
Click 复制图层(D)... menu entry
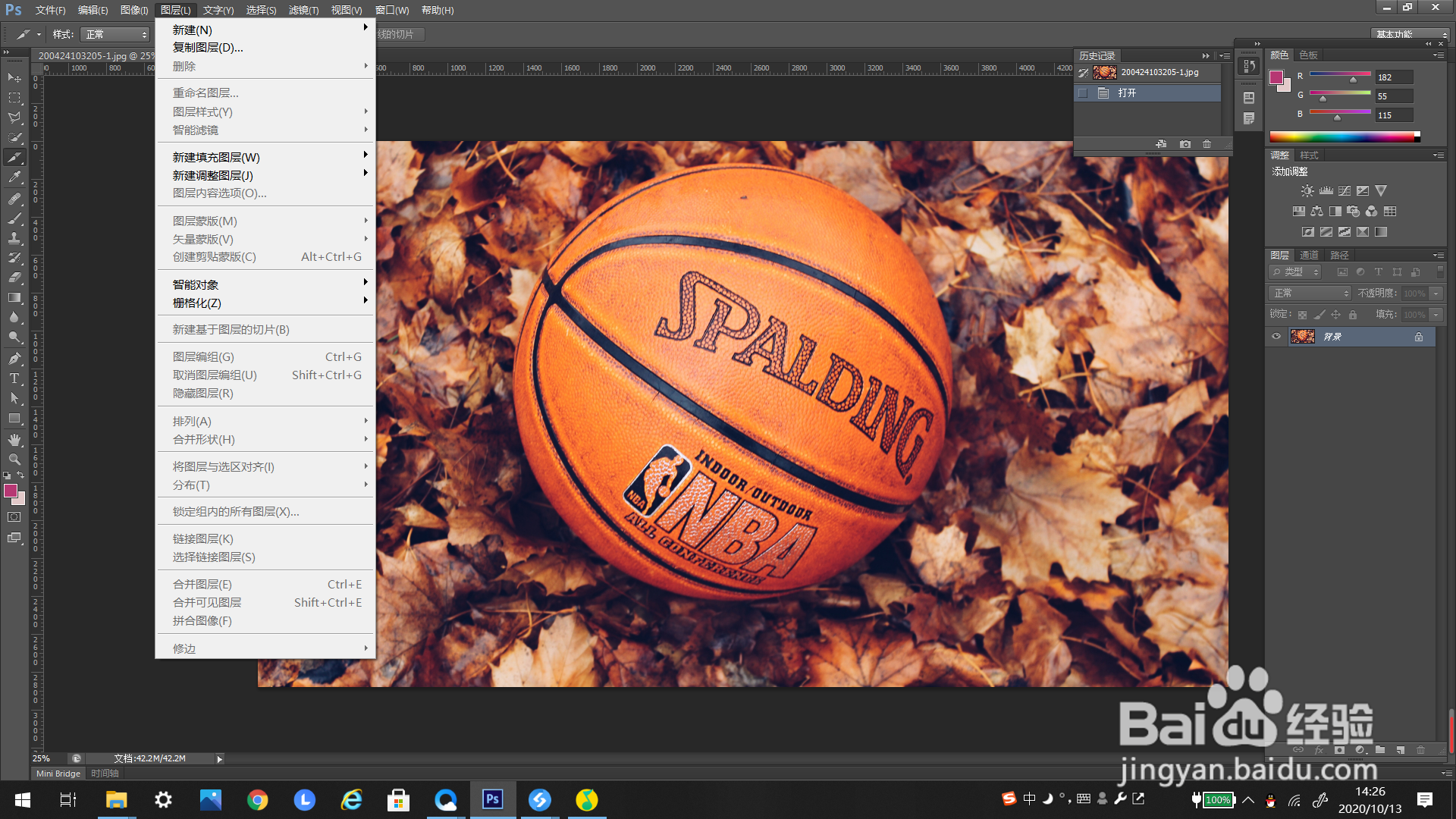[x=208, y=48]
